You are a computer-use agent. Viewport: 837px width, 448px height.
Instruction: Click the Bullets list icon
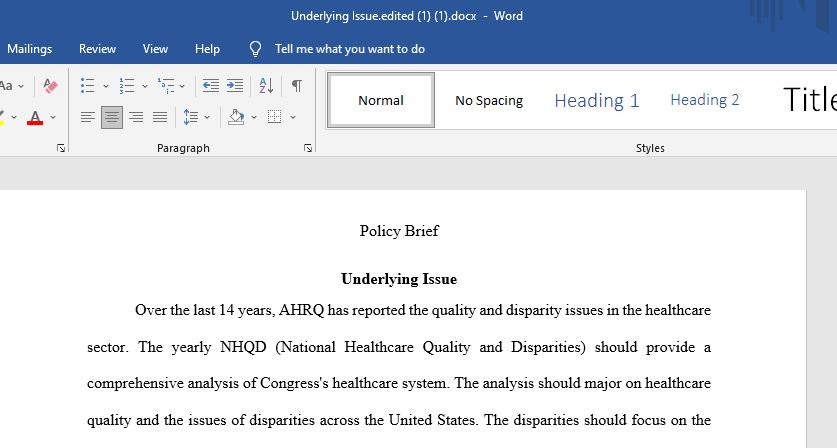88,85
